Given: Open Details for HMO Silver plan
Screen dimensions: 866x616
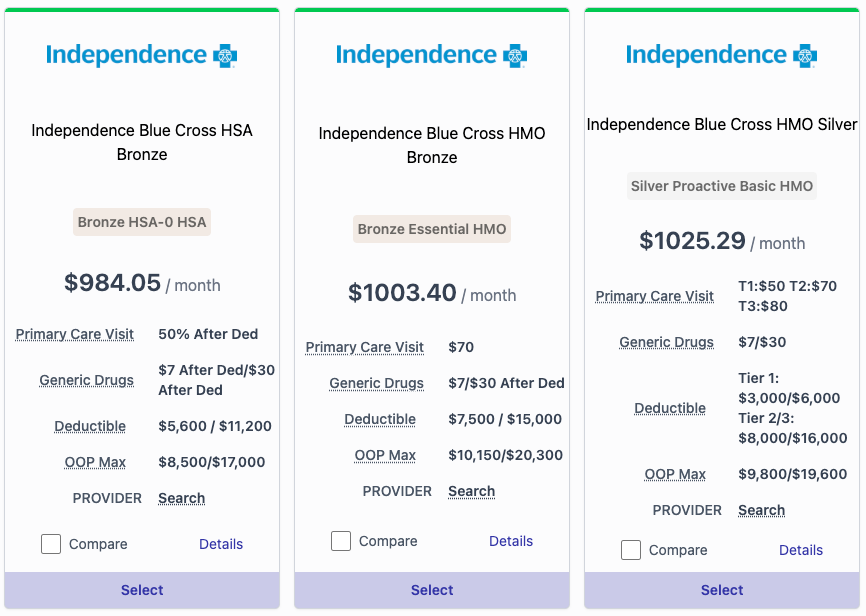Looking at the screenshot, I should (801, 550).
